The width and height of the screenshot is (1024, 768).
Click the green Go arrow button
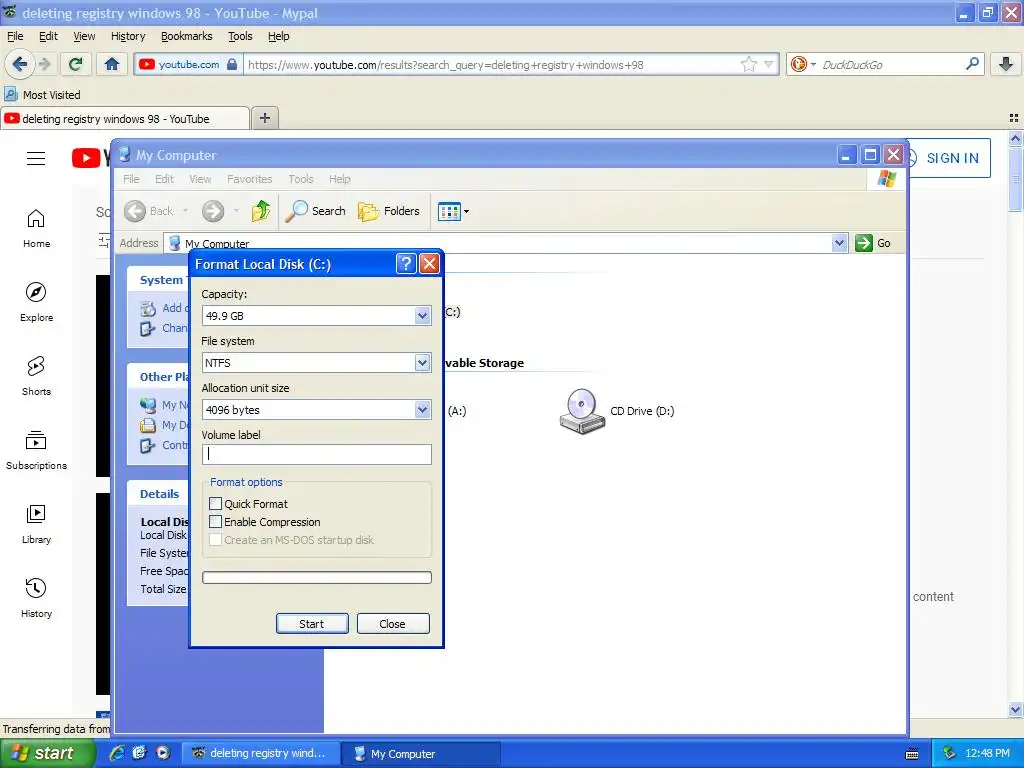864,243
